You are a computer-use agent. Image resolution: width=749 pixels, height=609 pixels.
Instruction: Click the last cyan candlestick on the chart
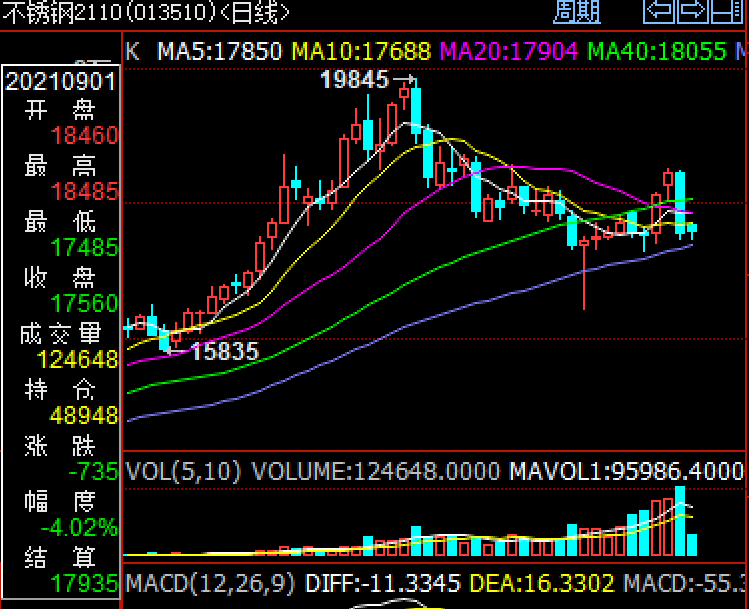(x=692, y=229)
